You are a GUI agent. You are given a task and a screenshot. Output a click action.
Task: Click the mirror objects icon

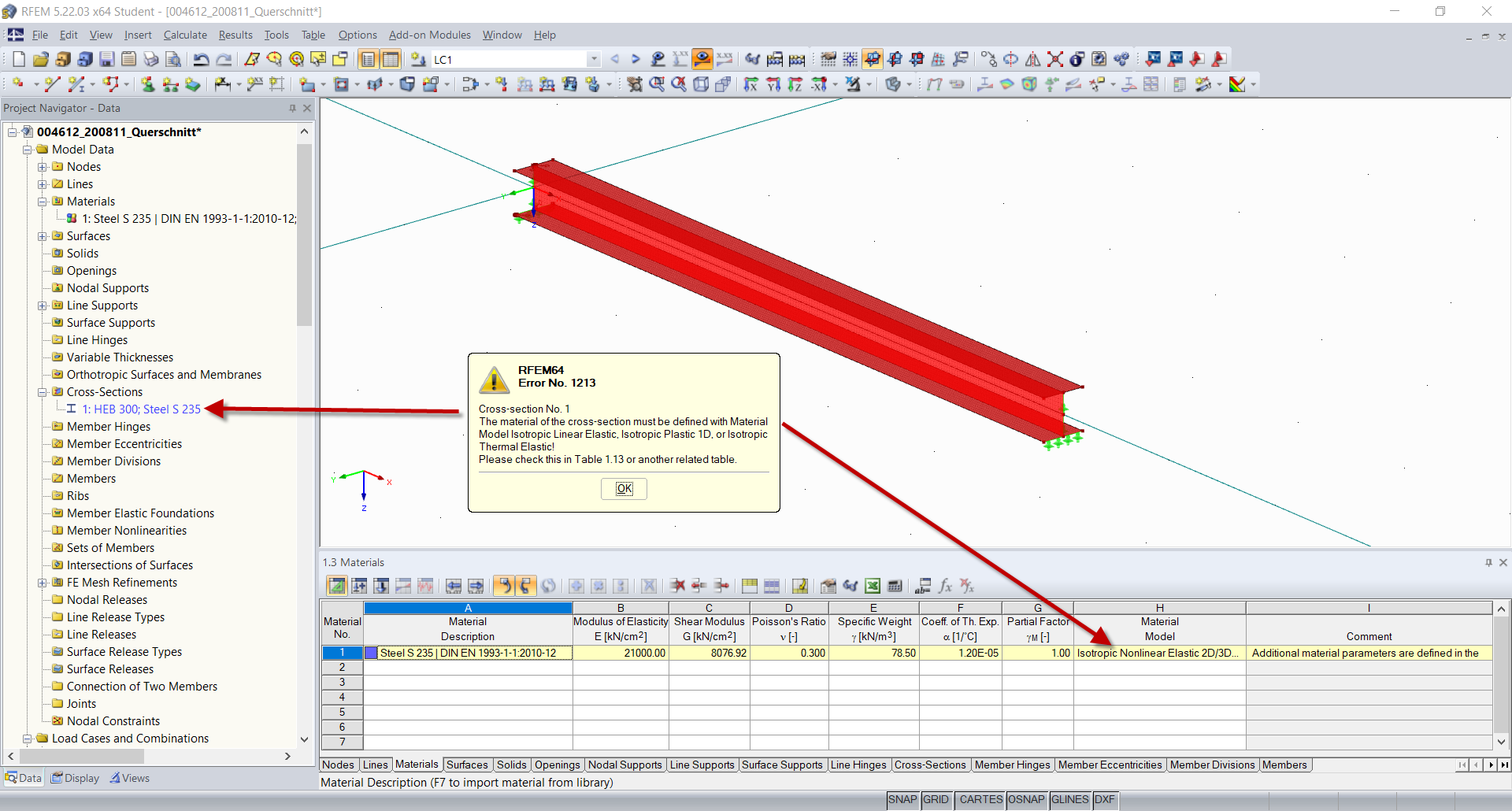(x=1033, y=59)
